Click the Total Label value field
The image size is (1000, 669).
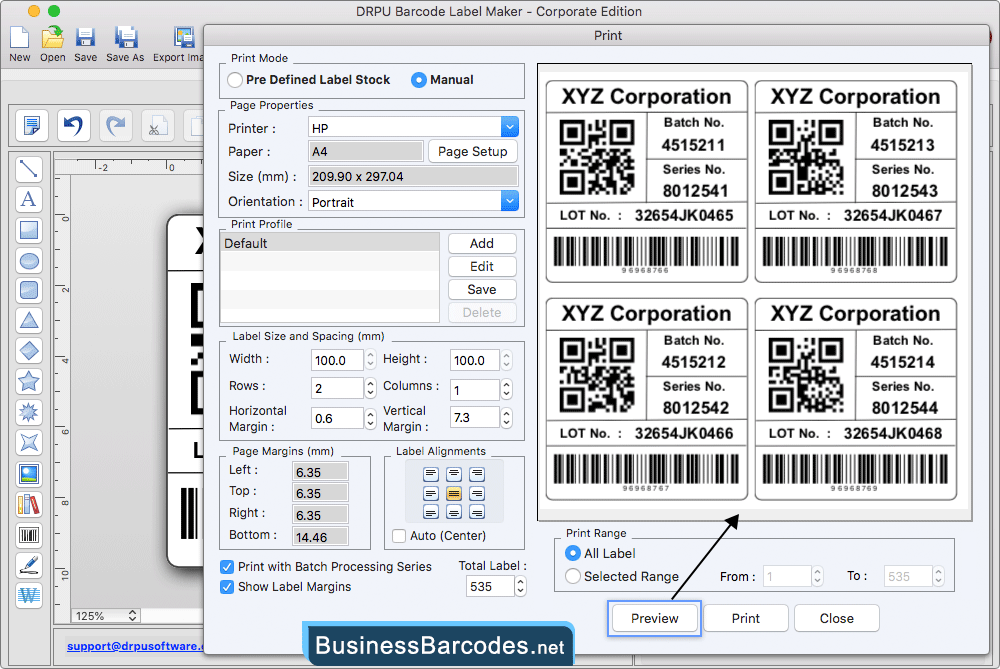490,586
